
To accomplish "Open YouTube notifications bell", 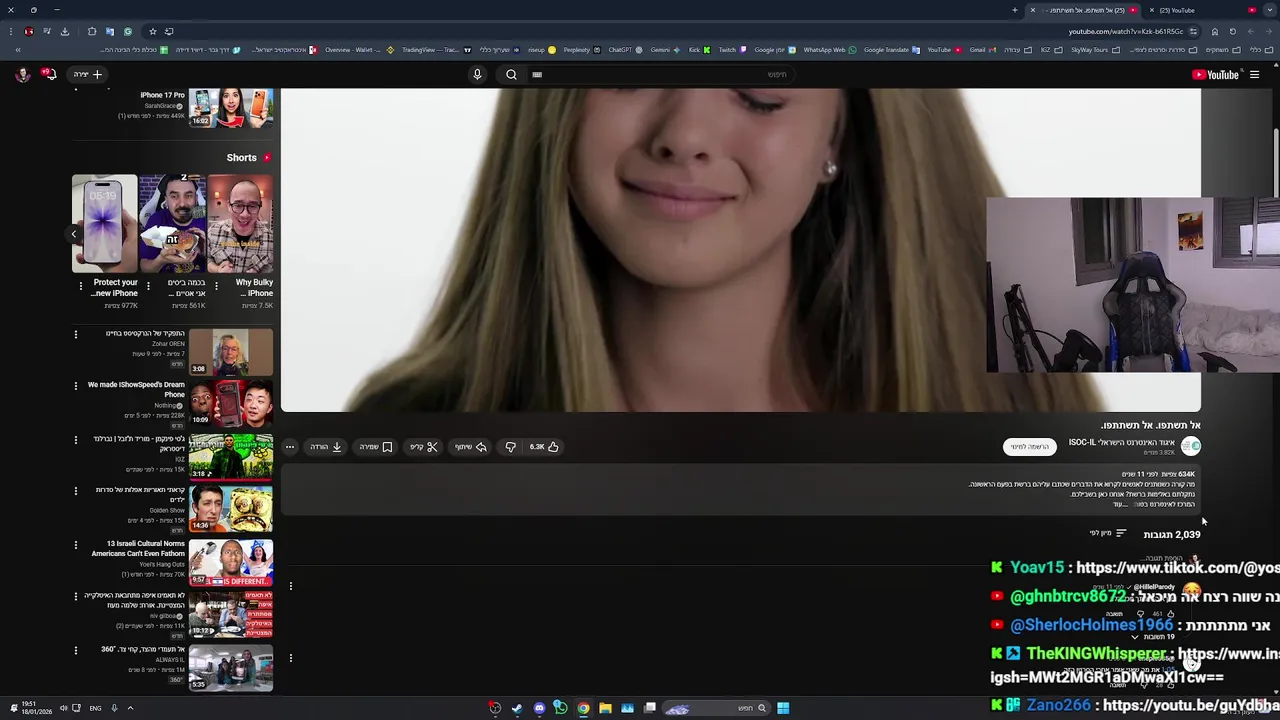I will [x=48, y=74].
